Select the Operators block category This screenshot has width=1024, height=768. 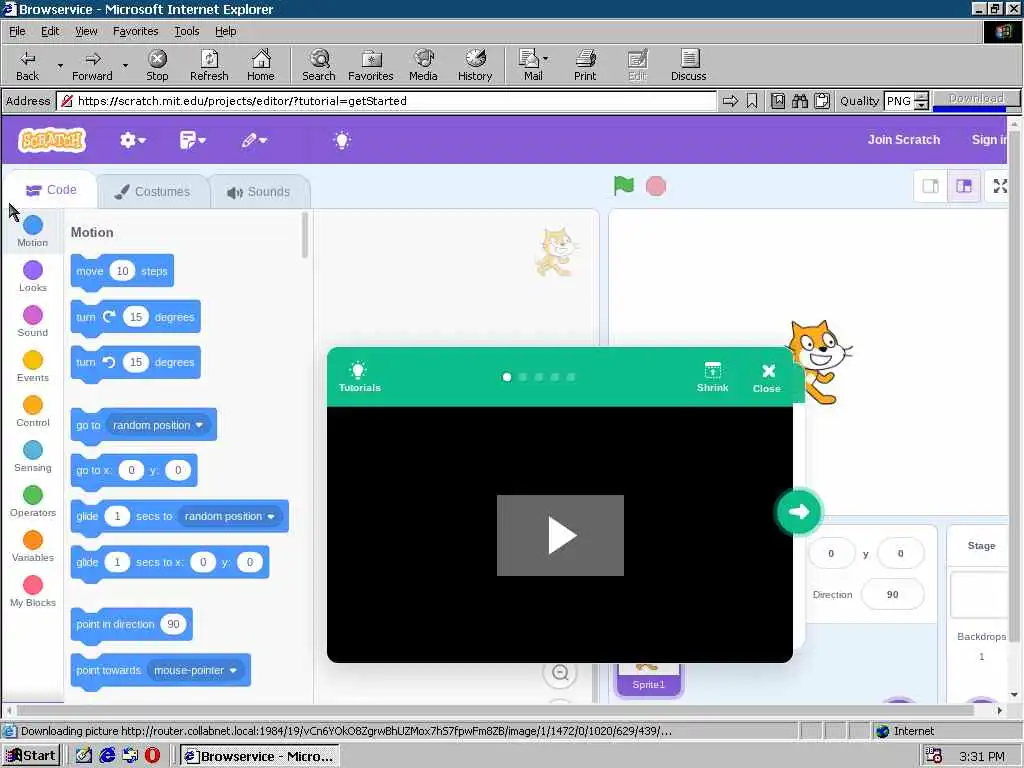33,502
